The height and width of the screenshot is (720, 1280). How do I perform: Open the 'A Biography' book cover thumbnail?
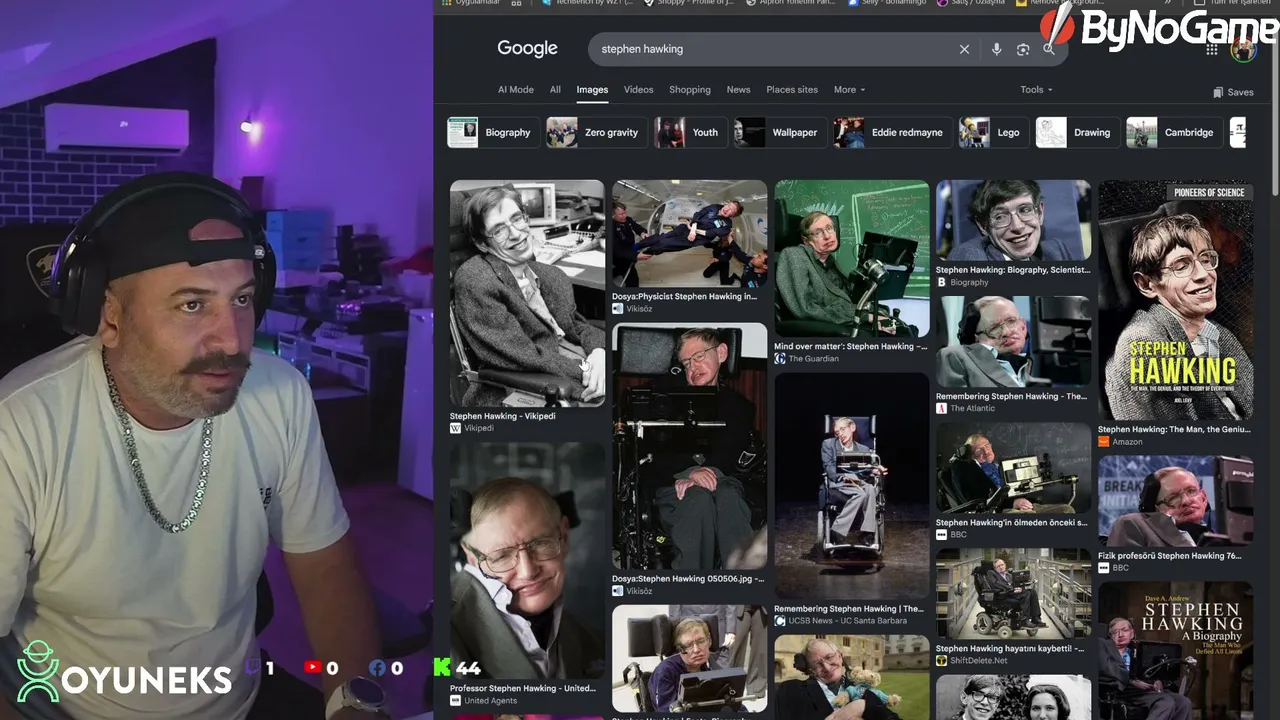point(1175,651)
